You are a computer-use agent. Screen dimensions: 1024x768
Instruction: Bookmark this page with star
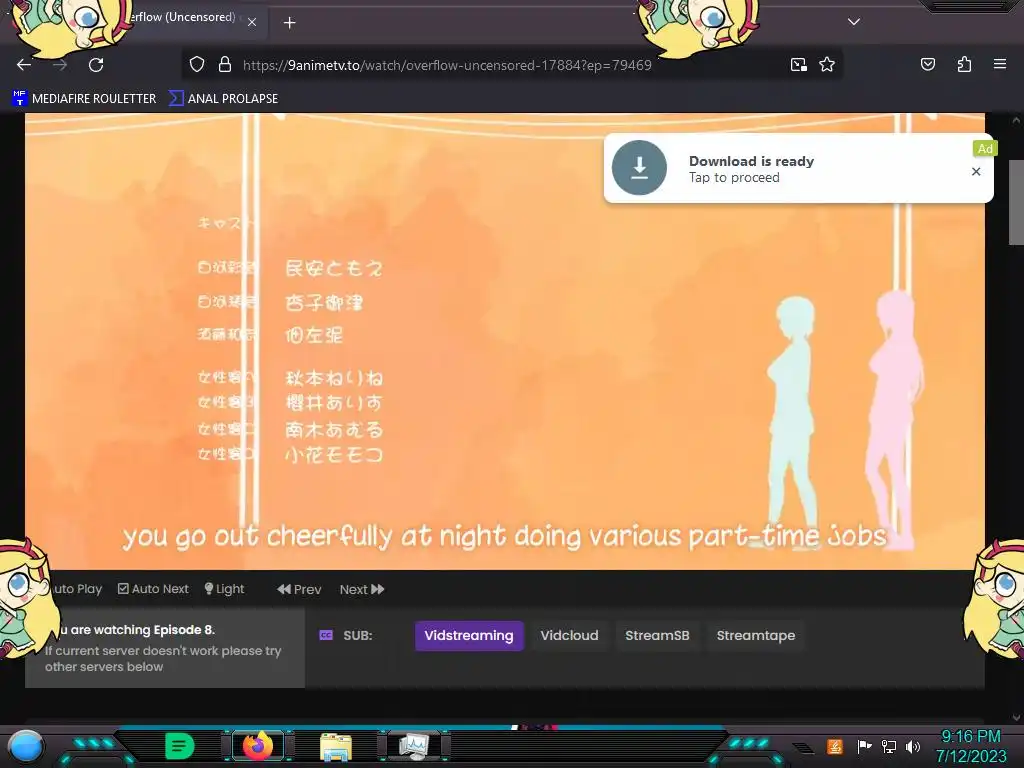[827, 65]
